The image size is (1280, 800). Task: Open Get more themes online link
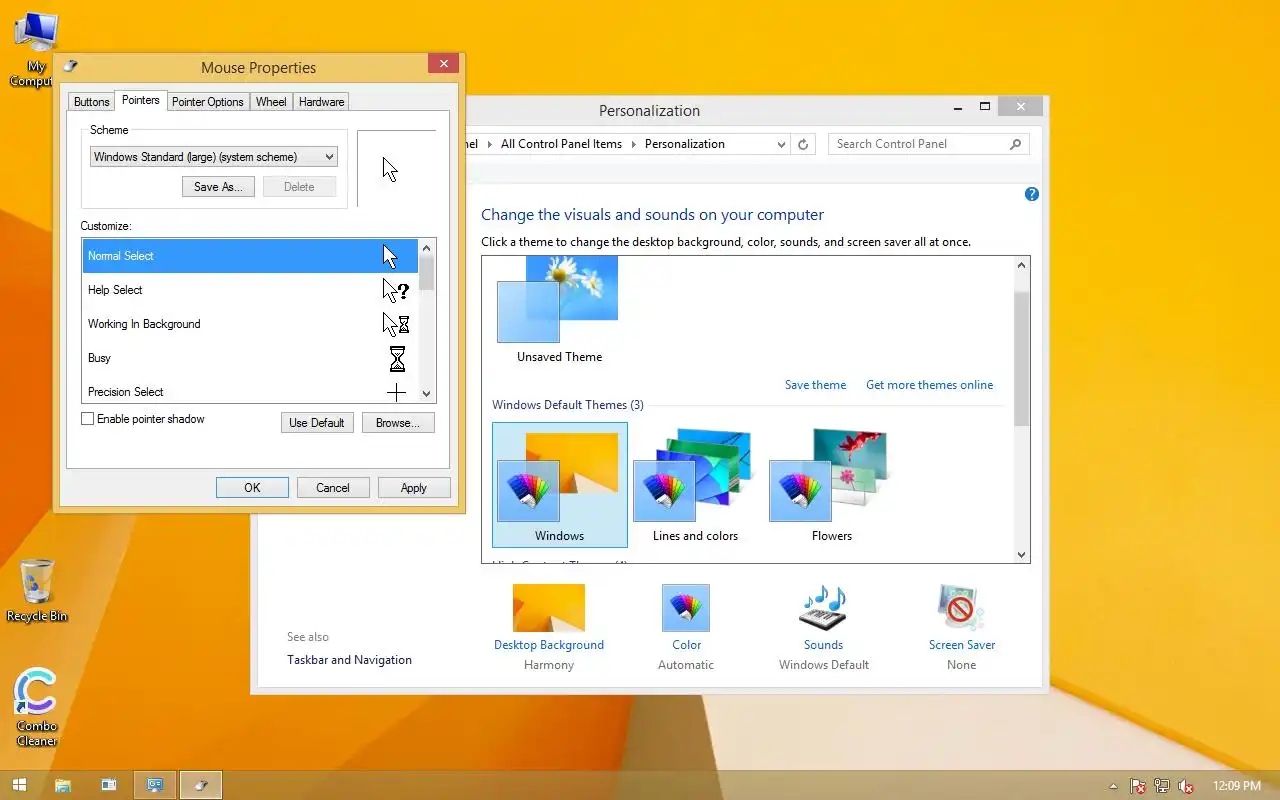(930, 385)
